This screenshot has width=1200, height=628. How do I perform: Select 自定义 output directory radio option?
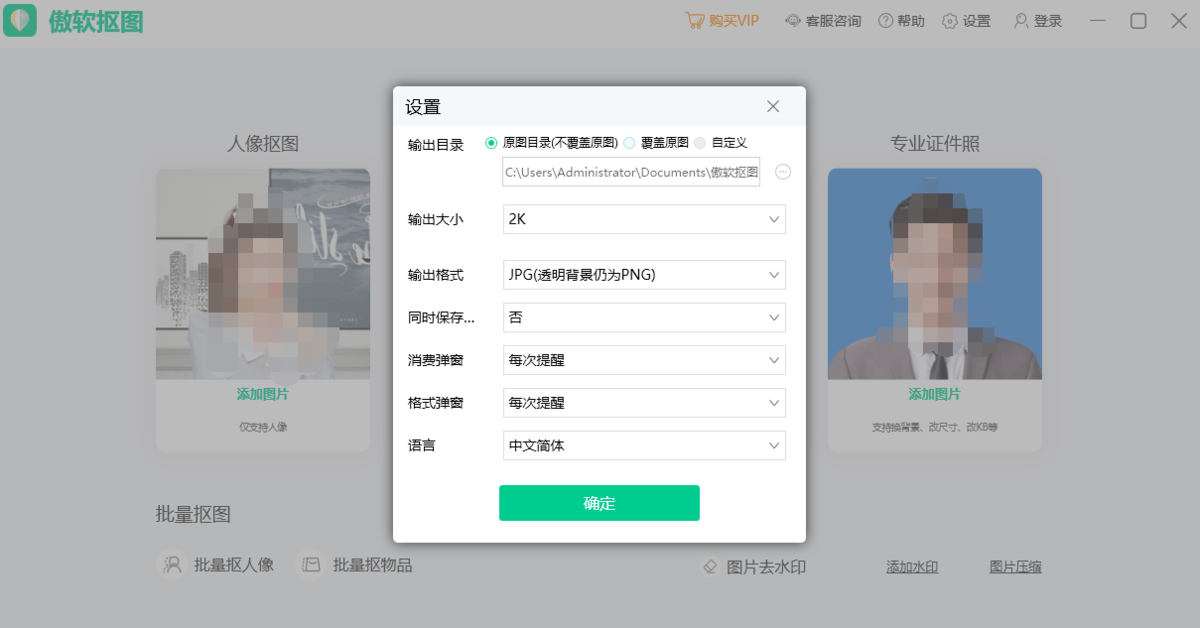tap(700, 143)
